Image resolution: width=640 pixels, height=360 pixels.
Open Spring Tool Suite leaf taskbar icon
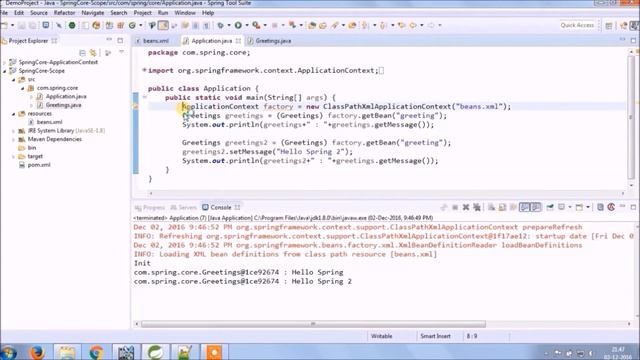click(156, 352)
